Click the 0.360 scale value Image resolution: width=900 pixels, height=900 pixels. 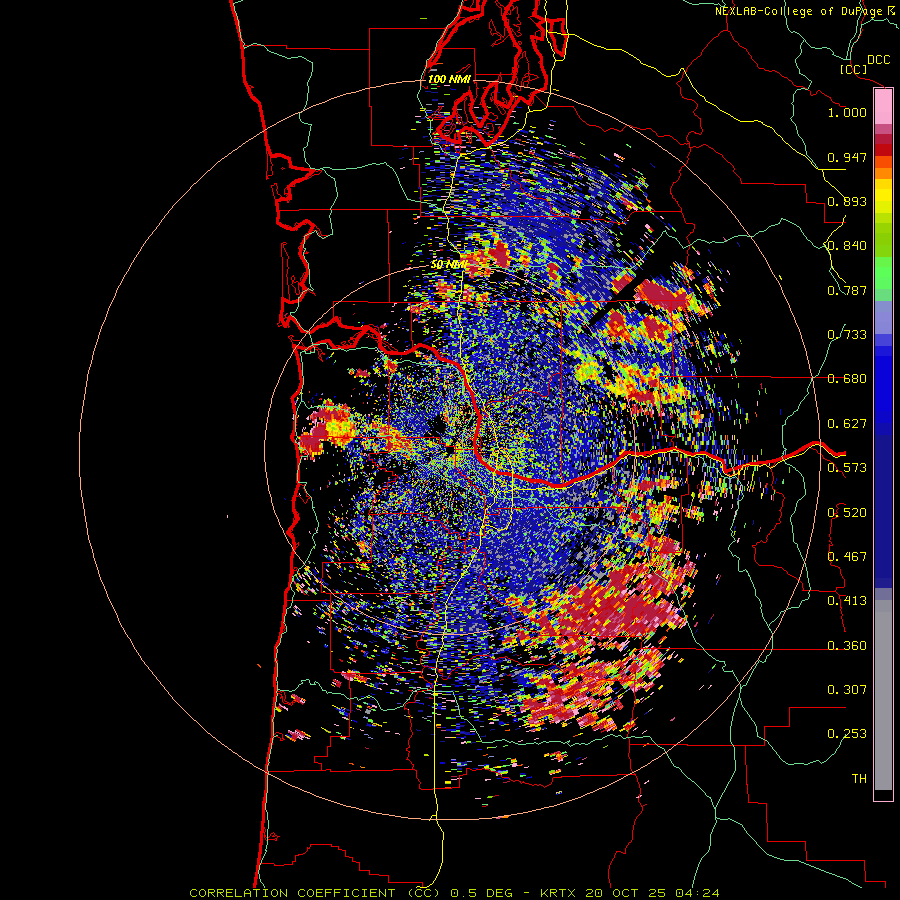click(x=847, y=645)
